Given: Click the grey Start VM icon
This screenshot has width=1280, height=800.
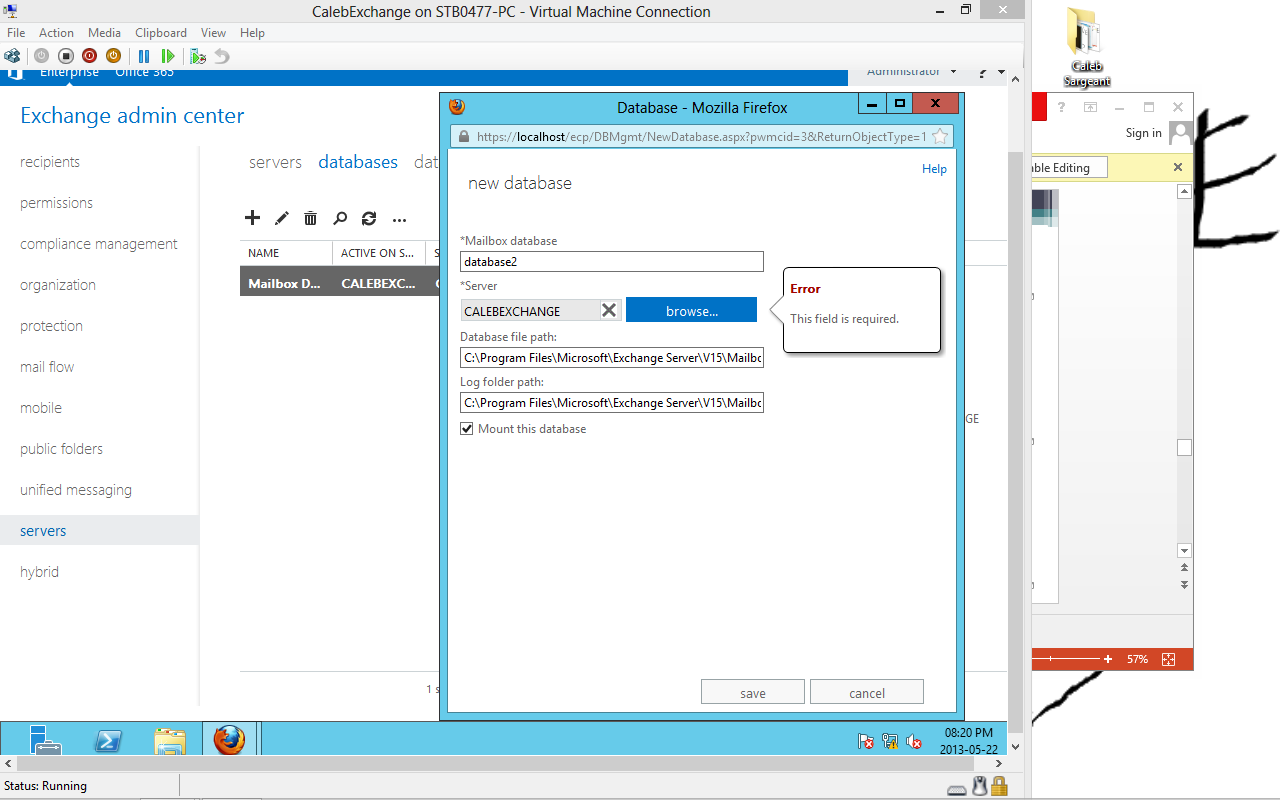Looking at the screenshot, I should click(x=42, y=56).
